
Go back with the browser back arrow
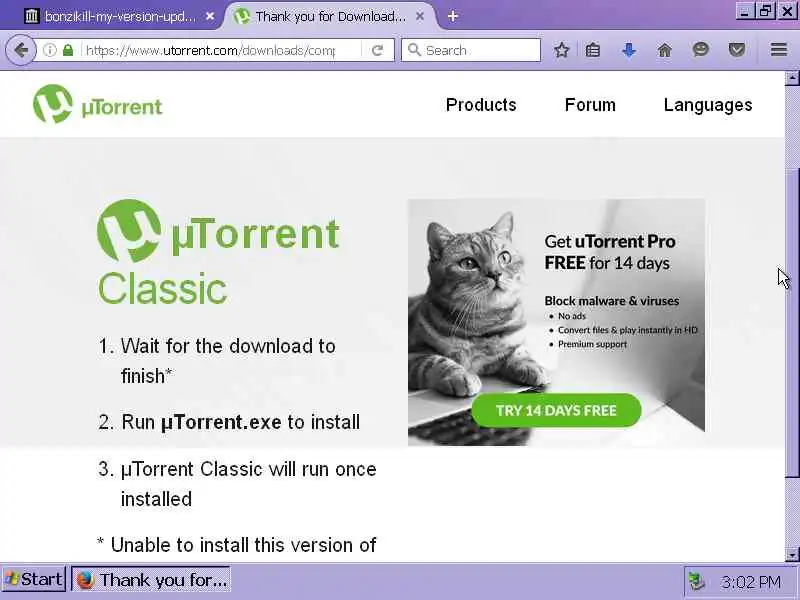pyautogui.click(x=21, y=50)
